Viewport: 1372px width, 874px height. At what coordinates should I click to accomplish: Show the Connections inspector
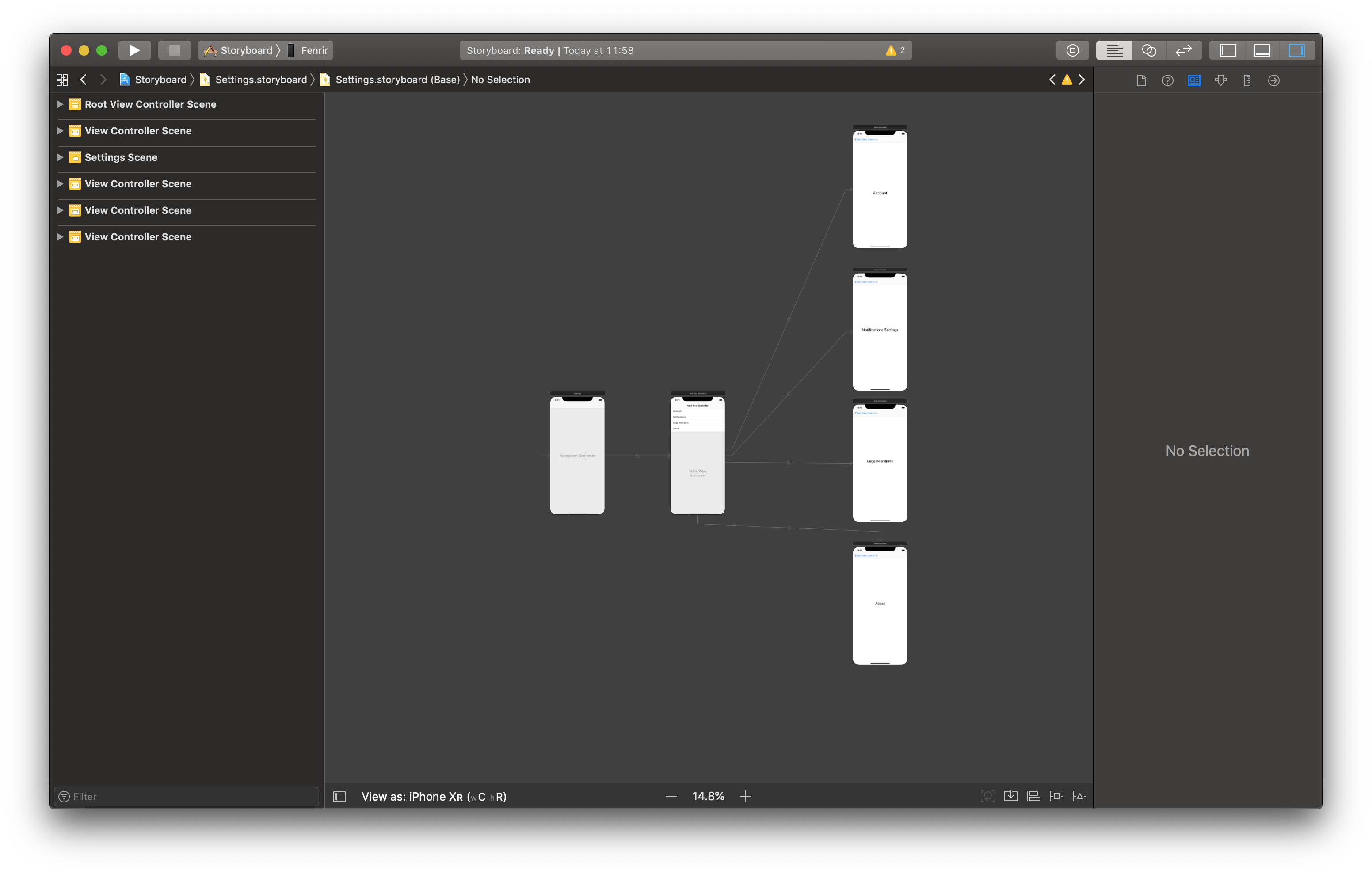click(1273, 80)
